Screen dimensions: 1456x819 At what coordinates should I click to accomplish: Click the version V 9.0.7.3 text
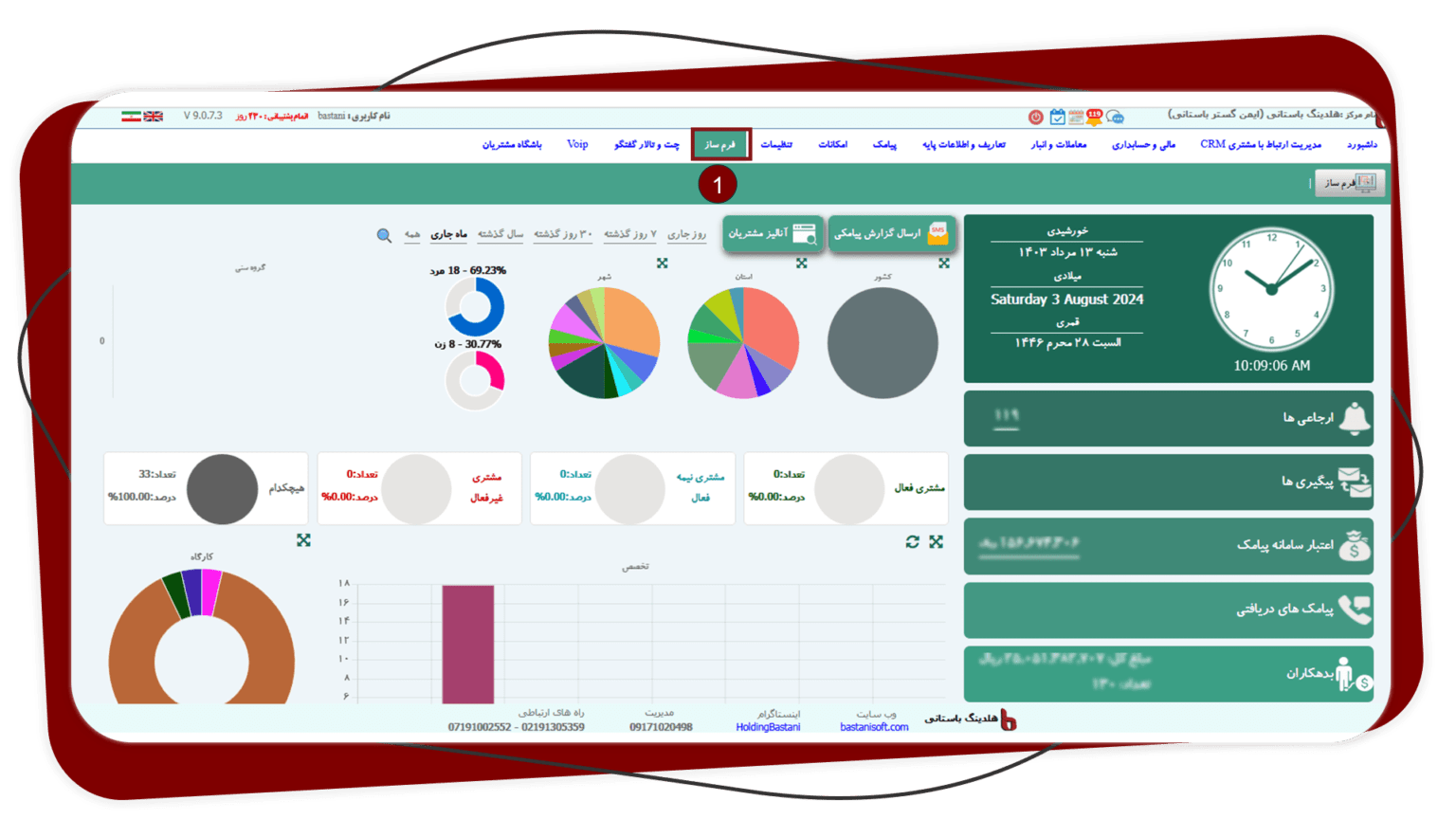203,116
